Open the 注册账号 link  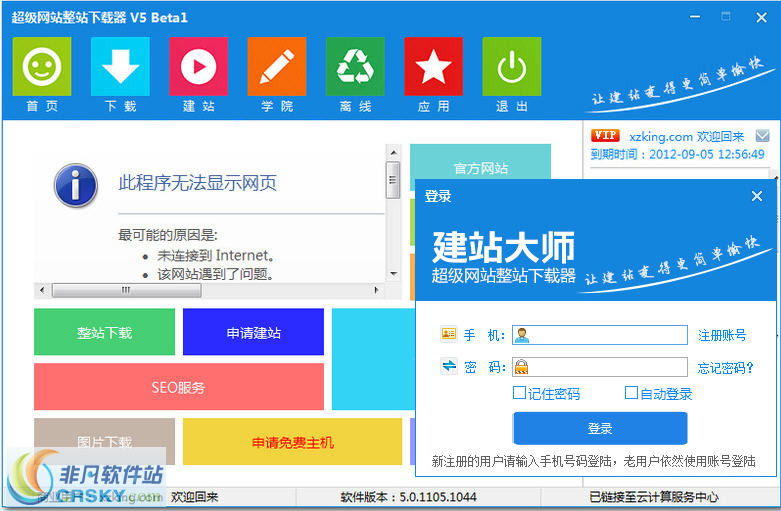click(722, 335)
